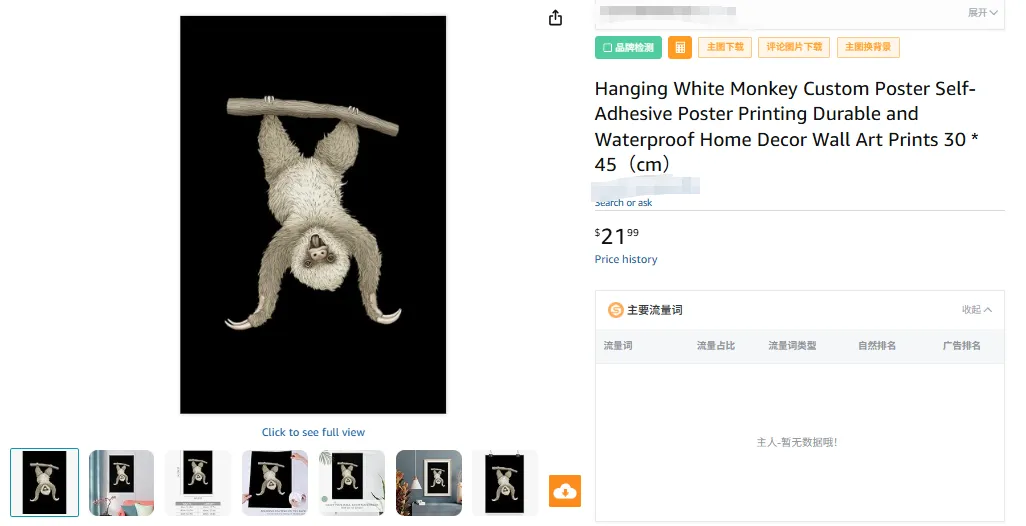Select the fourth thumbnail with hand holding poster
This screenshot has width=1026, height=526.
[x=275, y=483]
